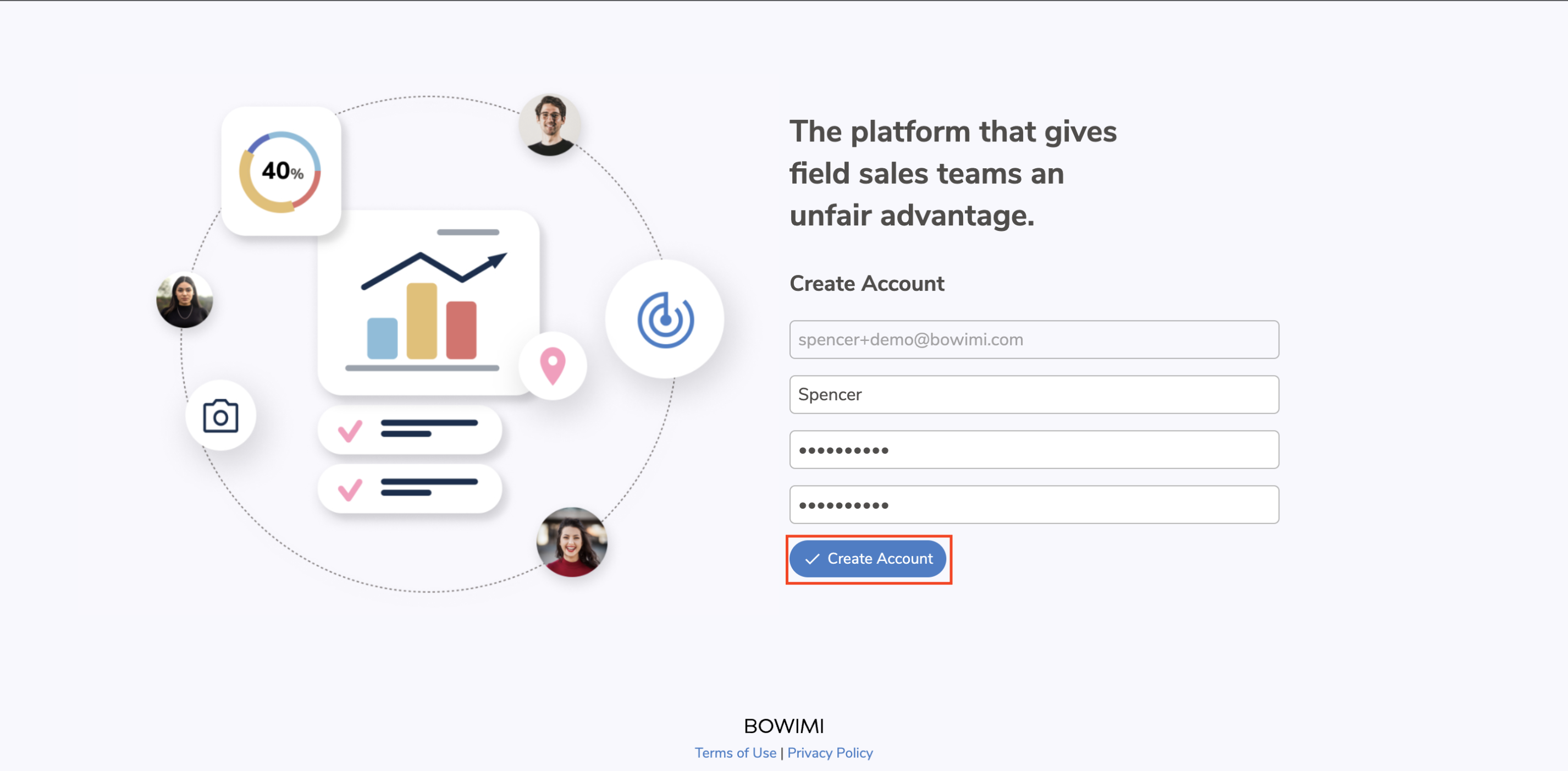Click the Create Account heading text
Image resolution: width=1568 pixels, height=771 pixels.
866,284
